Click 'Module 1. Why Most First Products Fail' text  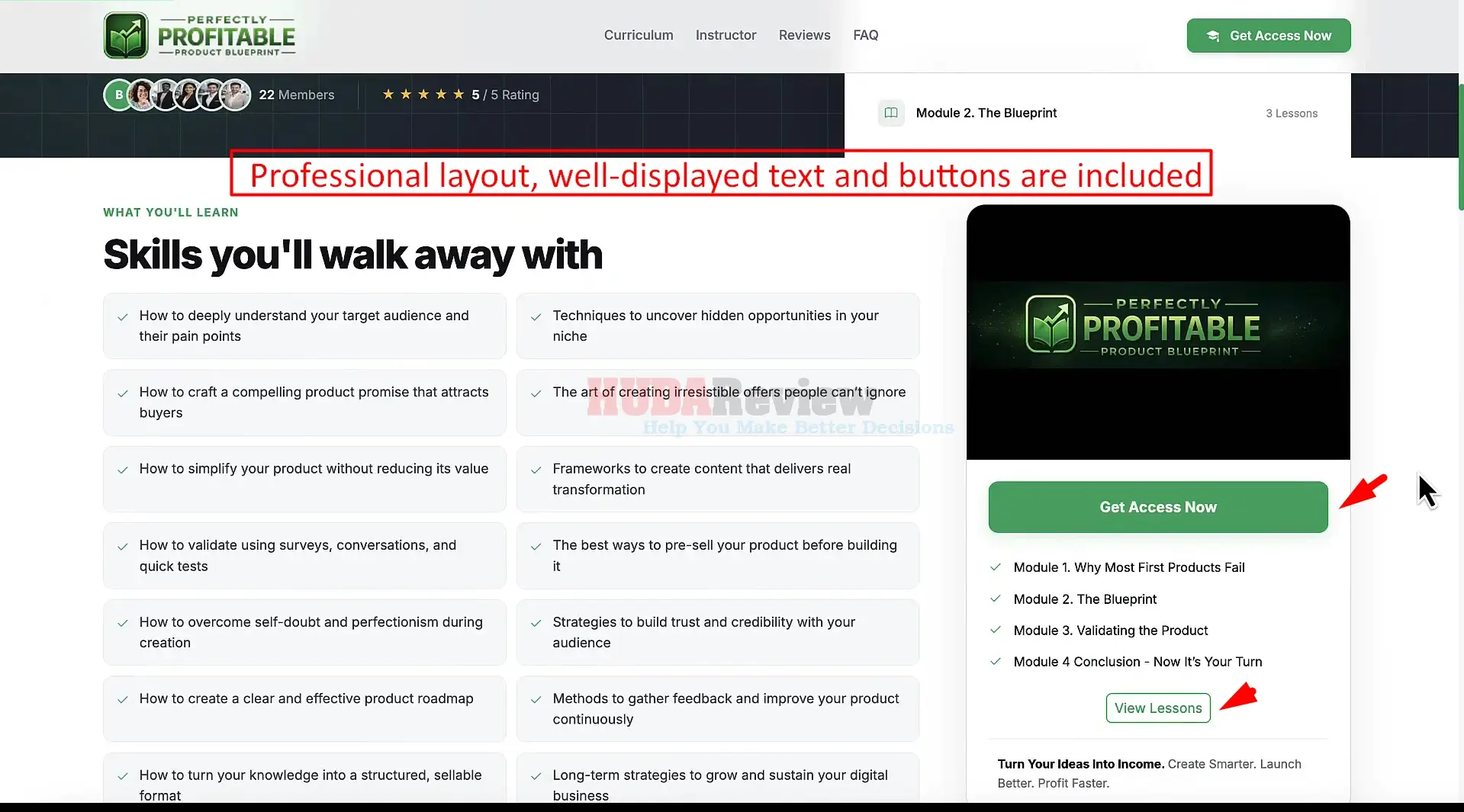(x=1128, y=567)
